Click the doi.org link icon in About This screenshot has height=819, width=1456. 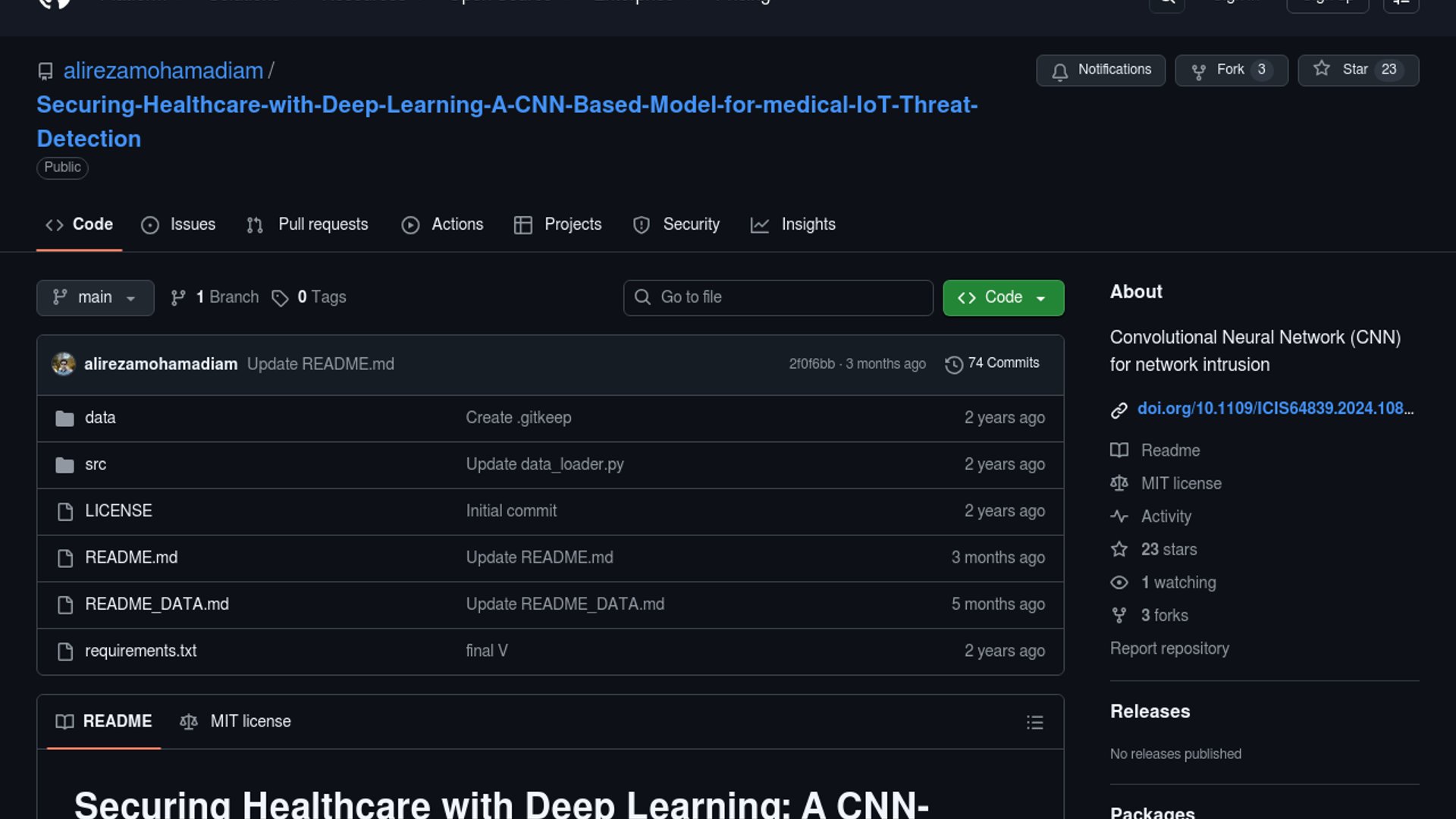click(x=1119, y=409)
